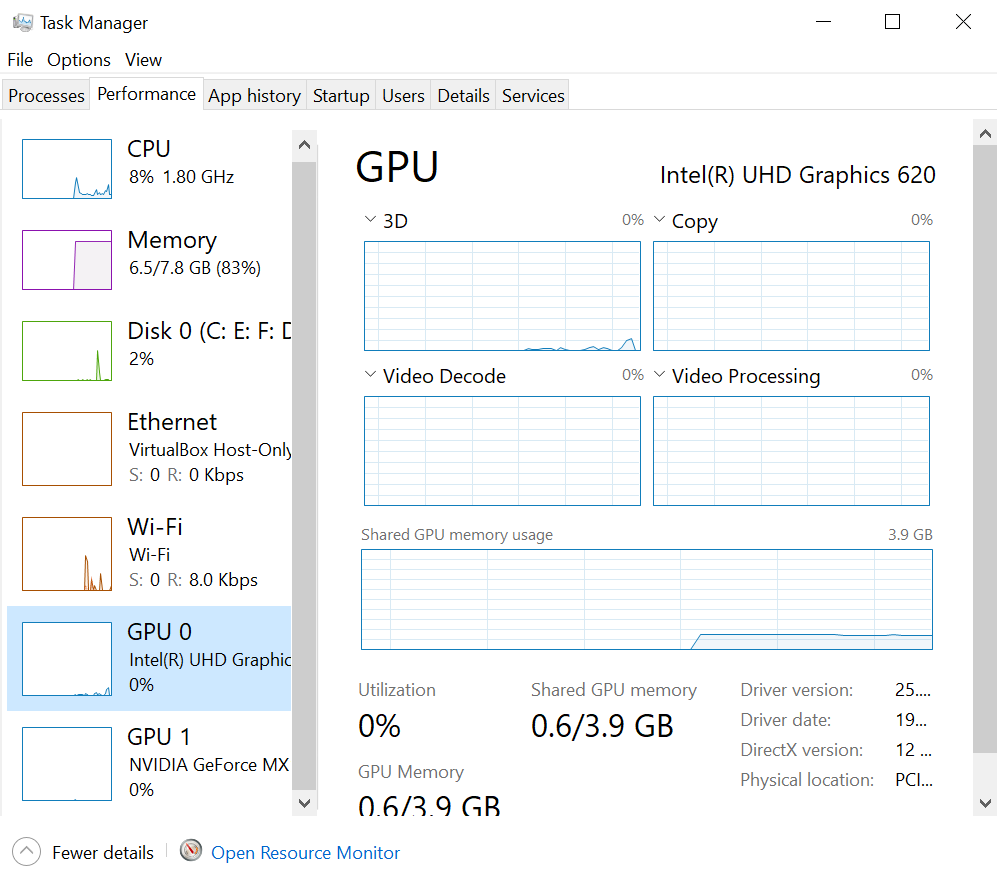Click the Video Processing usage graph
This screenshot has width=997, height=887.
[x=791, y=451]
